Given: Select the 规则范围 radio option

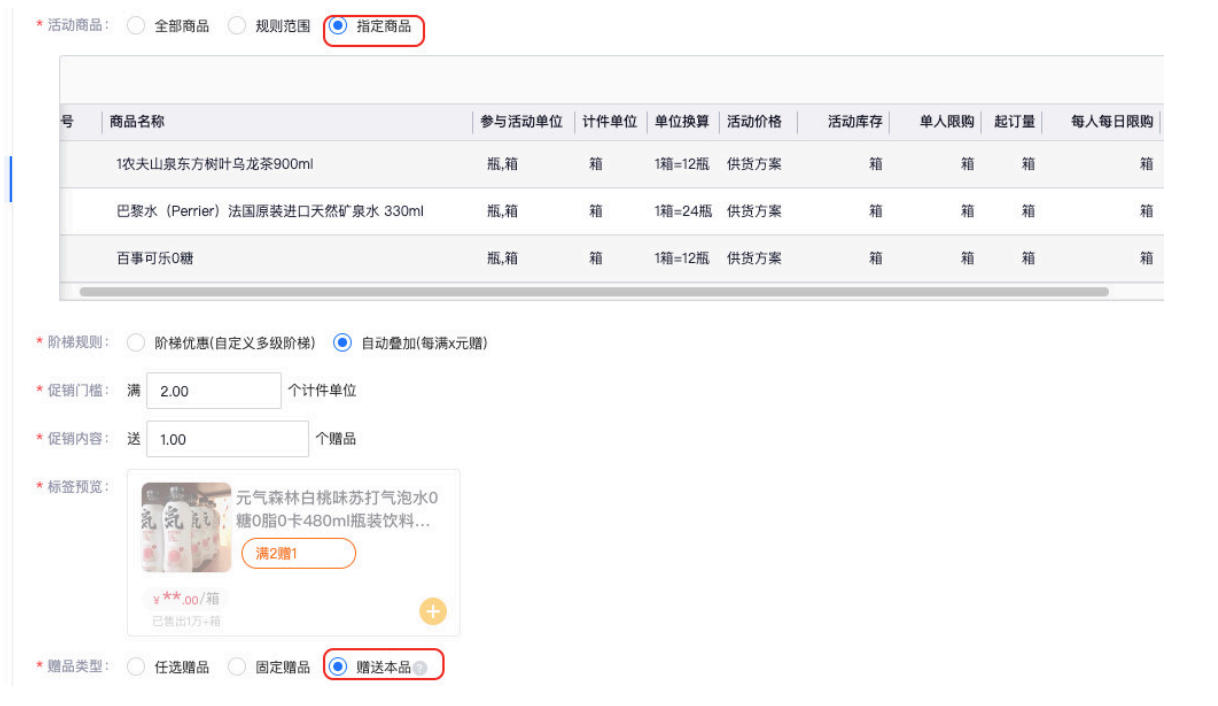Looking at the screenshot, I should [x=238, y=27].
